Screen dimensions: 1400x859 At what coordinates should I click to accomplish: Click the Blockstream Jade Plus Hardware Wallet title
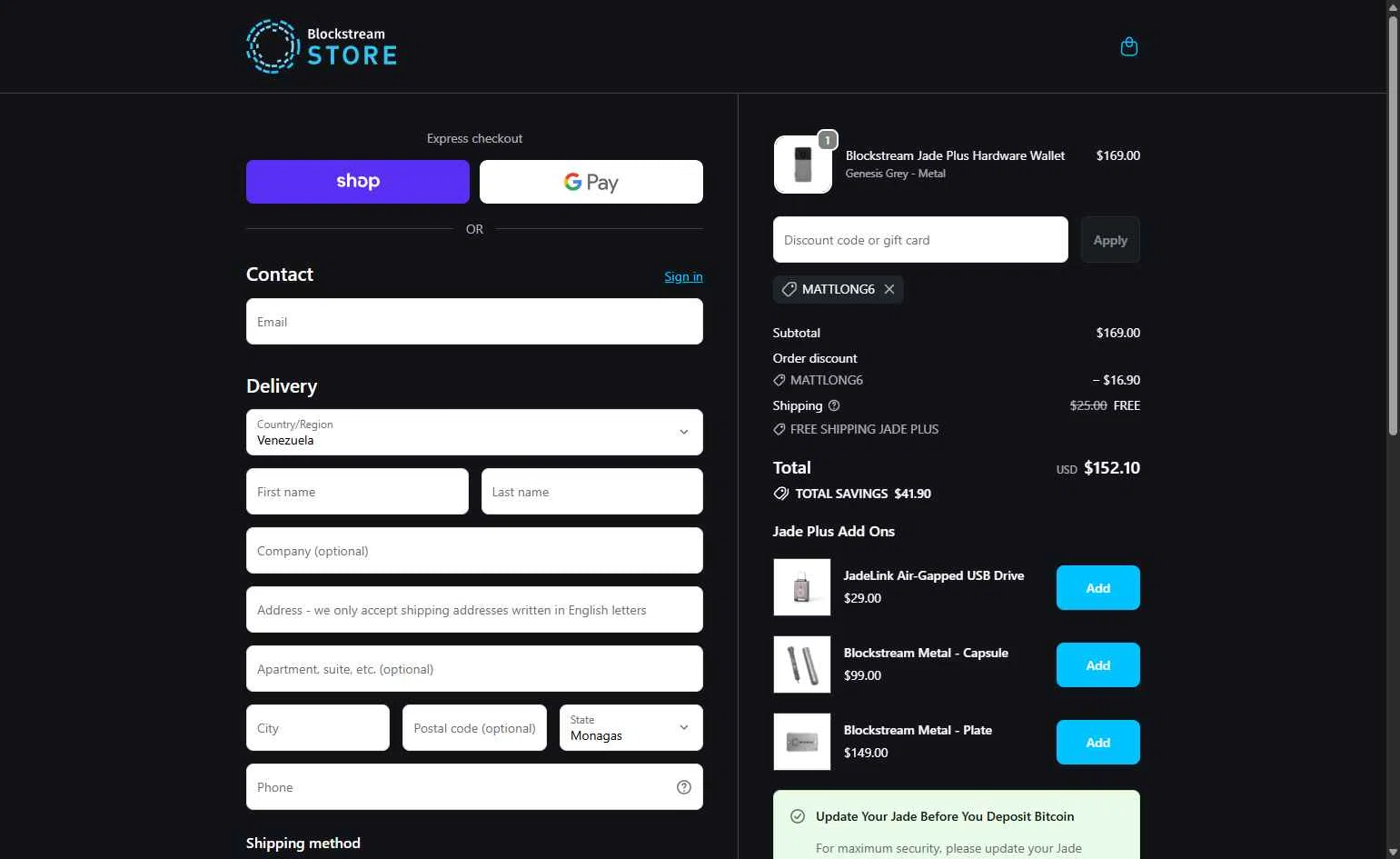[955, 155]
